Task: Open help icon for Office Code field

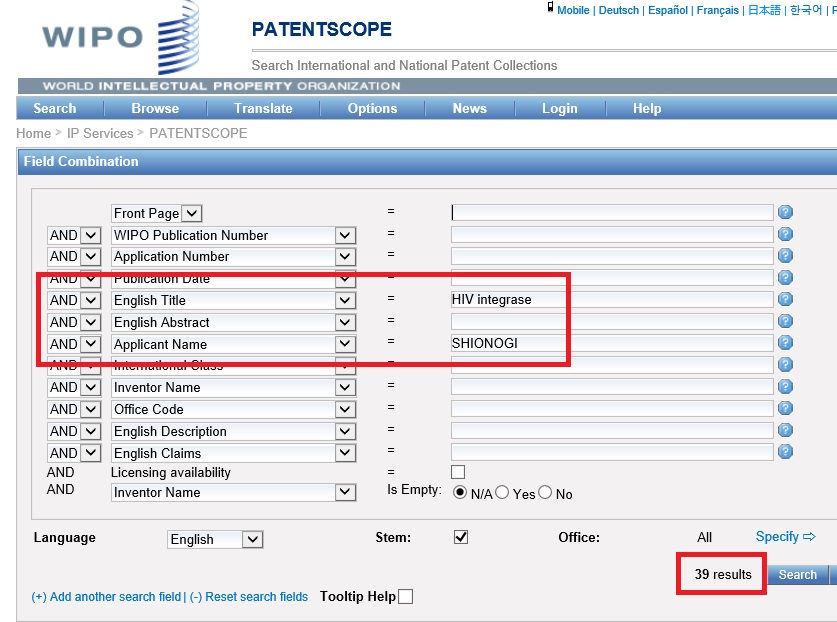Action: pyautogui.click(x=785, y=408)
